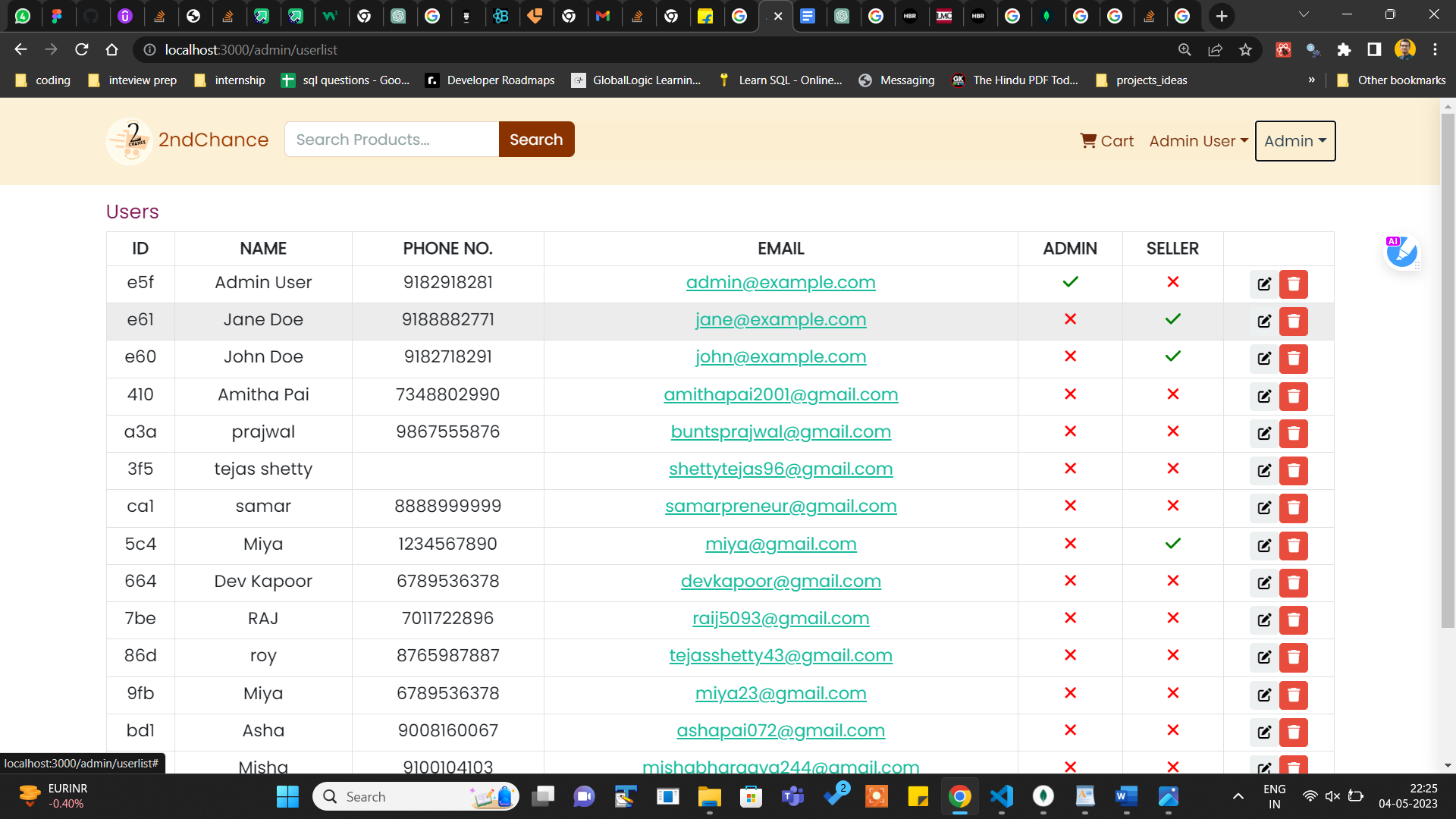Reload the page in browser
1456x819 pixels.
(x=82, y=50)
